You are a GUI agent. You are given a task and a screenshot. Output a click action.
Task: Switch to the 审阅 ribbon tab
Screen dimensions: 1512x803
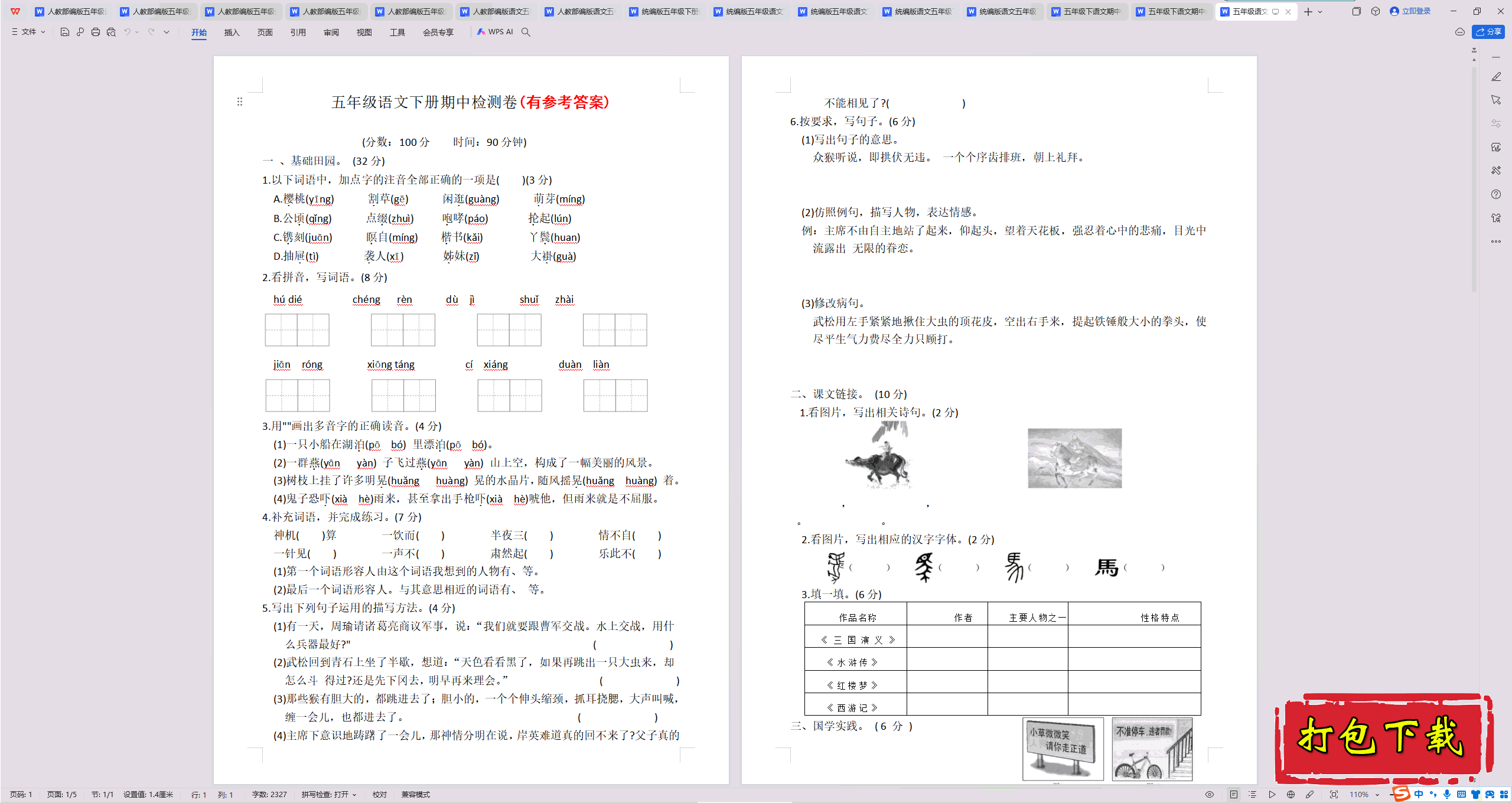331,32
